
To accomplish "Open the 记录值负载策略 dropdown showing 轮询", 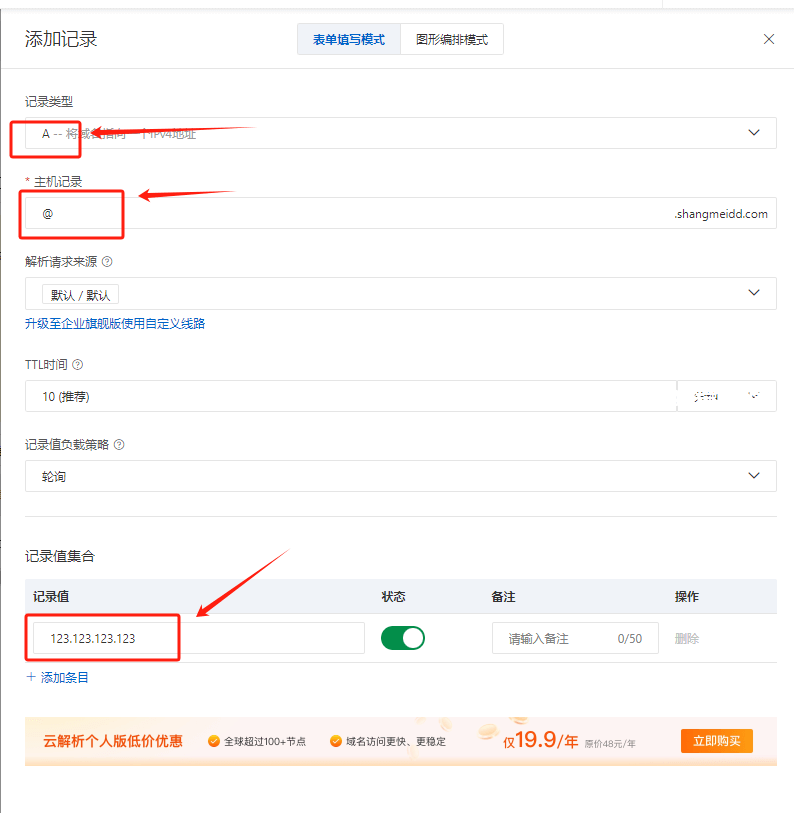I will click(x=400, y=476).
